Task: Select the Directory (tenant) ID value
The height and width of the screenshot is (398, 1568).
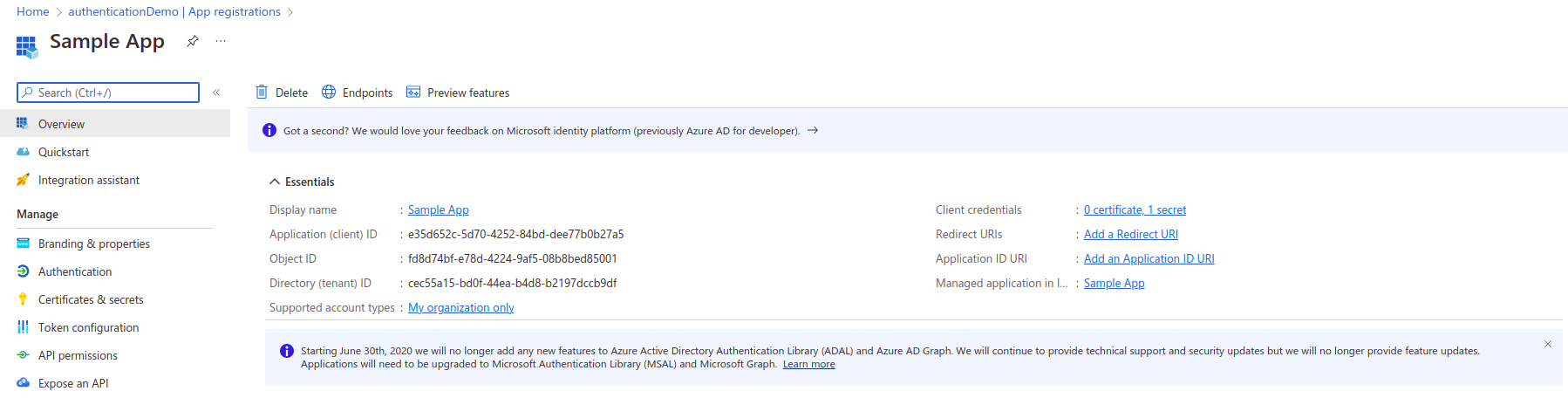Action: (513, 283)
